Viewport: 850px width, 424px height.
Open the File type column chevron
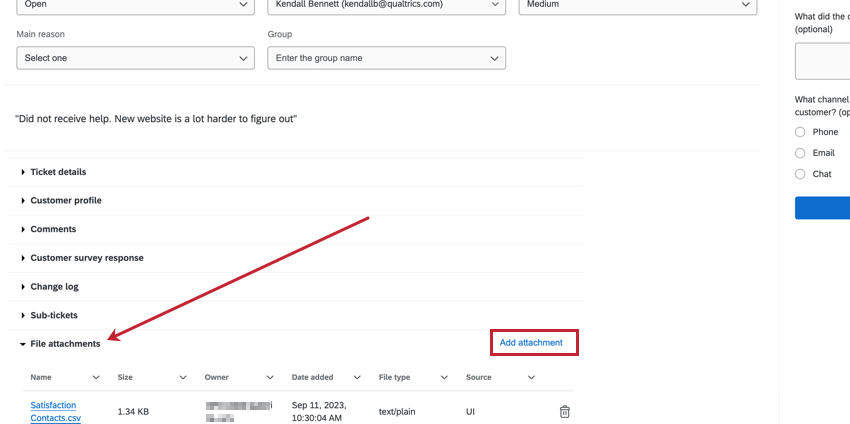pos(444,377)
